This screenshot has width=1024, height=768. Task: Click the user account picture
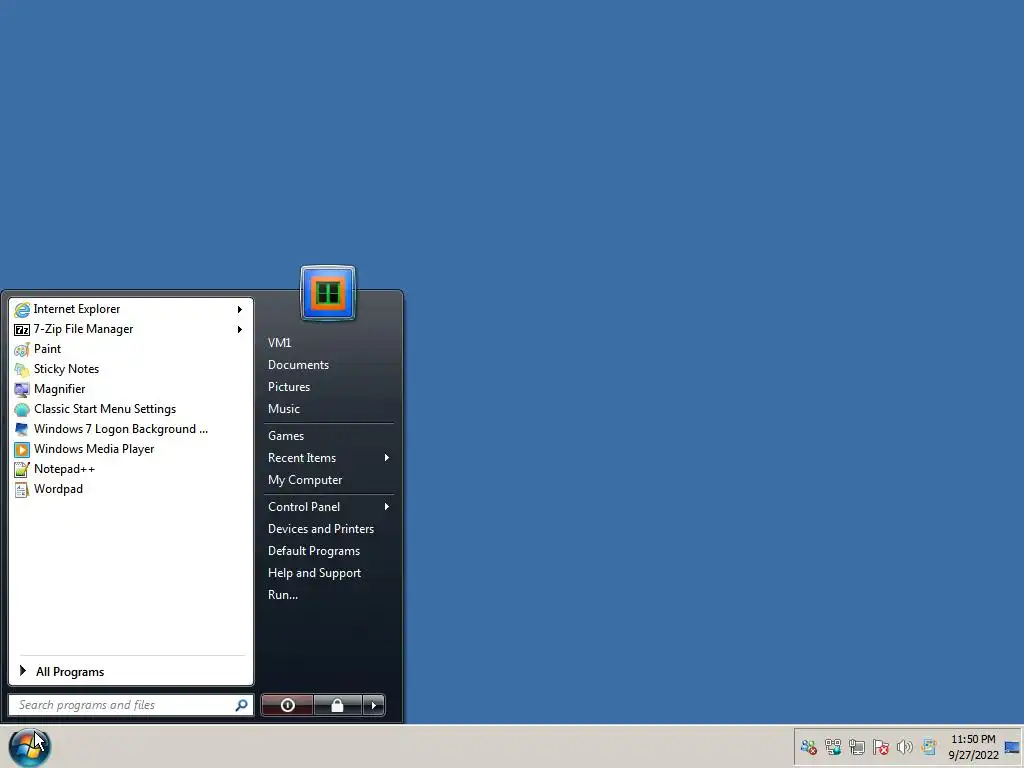328,293
